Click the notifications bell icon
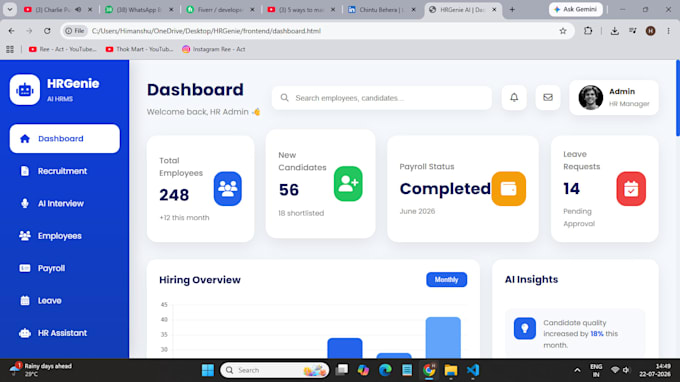680x382 pixels. [x=514, y=98]
